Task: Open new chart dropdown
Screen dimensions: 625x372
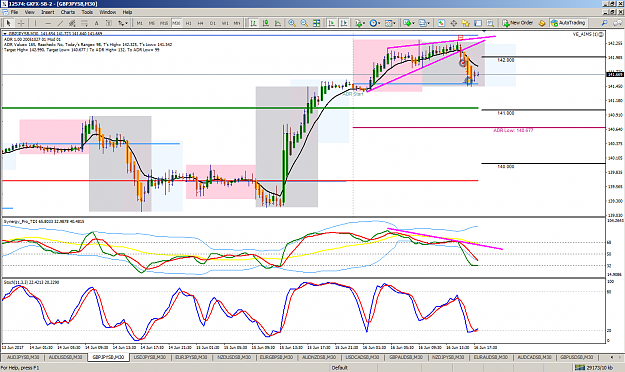Action: tap(409, 23)
